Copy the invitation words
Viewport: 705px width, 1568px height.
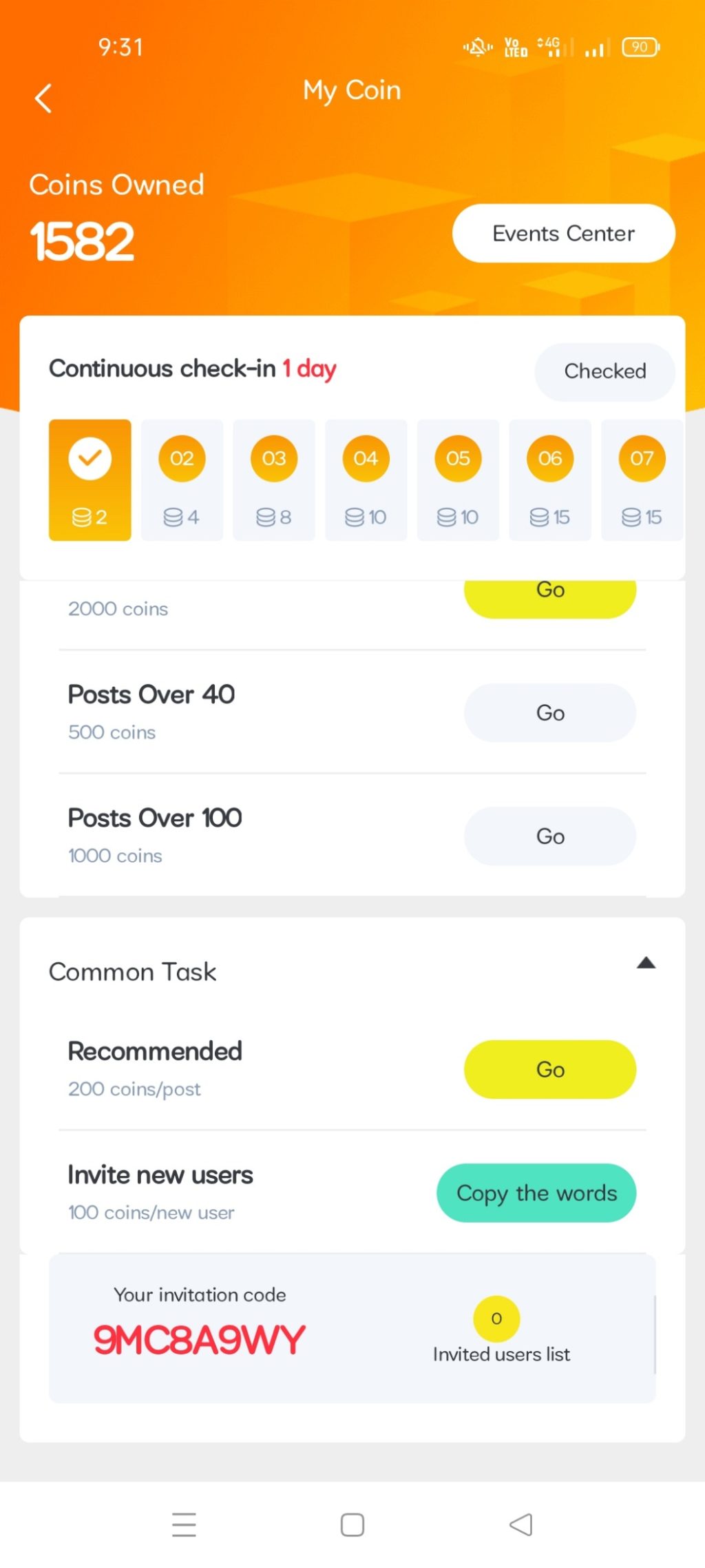click(536, 1193)
